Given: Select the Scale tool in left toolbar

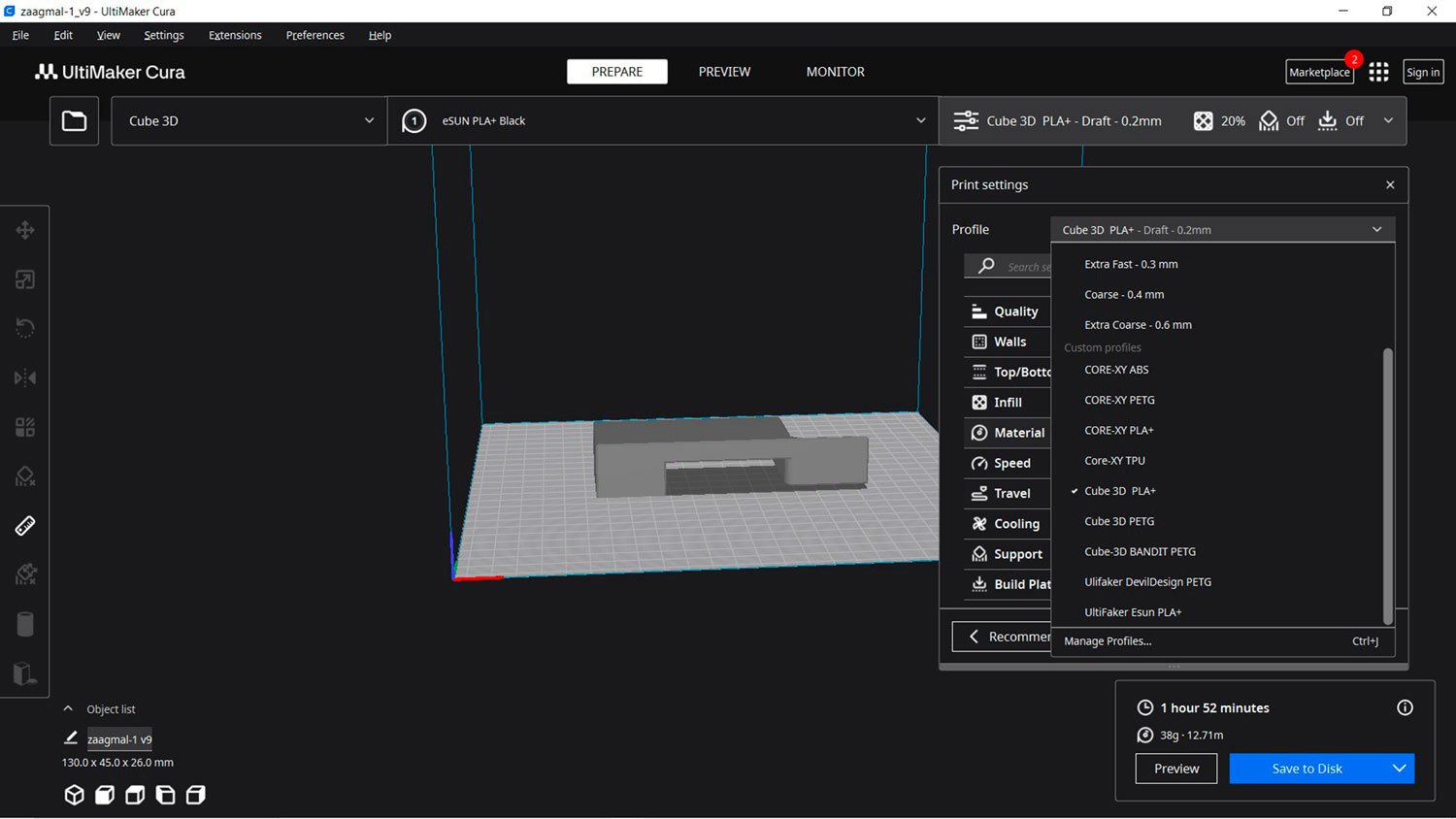Looking at the screenshot, I should 25,280.
